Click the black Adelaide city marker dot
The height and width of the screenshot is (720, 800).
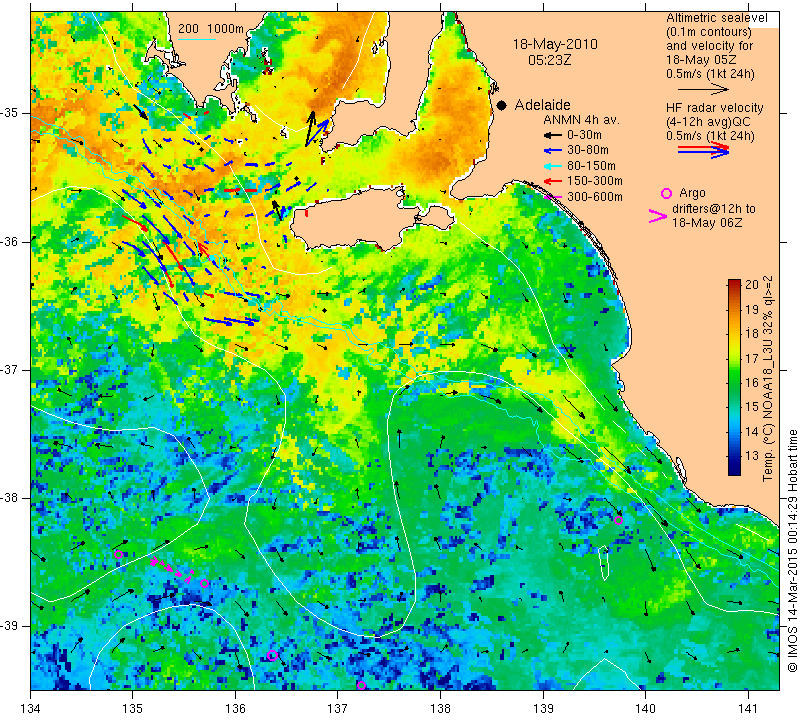click(502, 105)
